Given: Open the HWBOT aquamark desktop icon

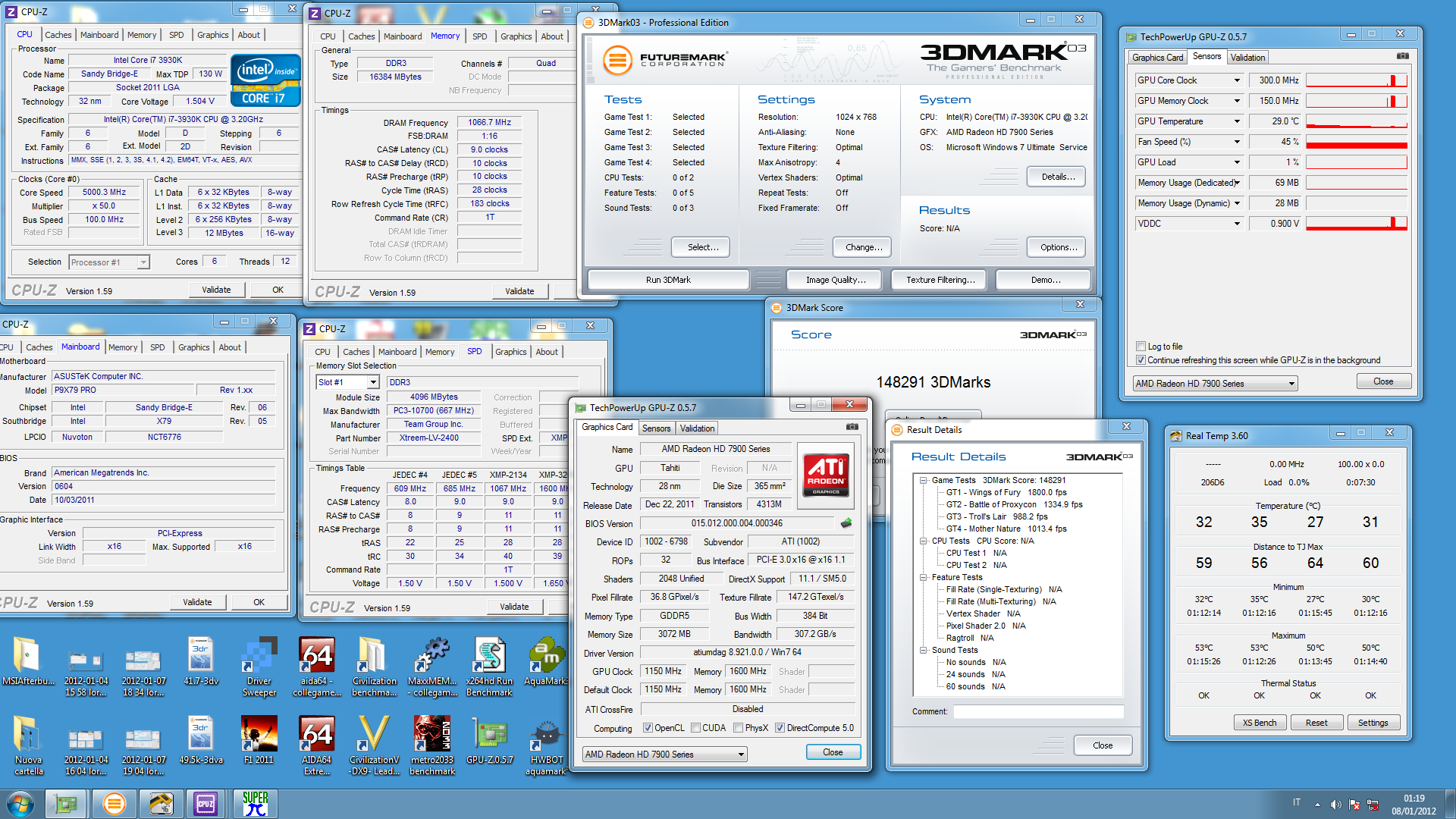Looking at the screenshot, I should coord(546,745).
